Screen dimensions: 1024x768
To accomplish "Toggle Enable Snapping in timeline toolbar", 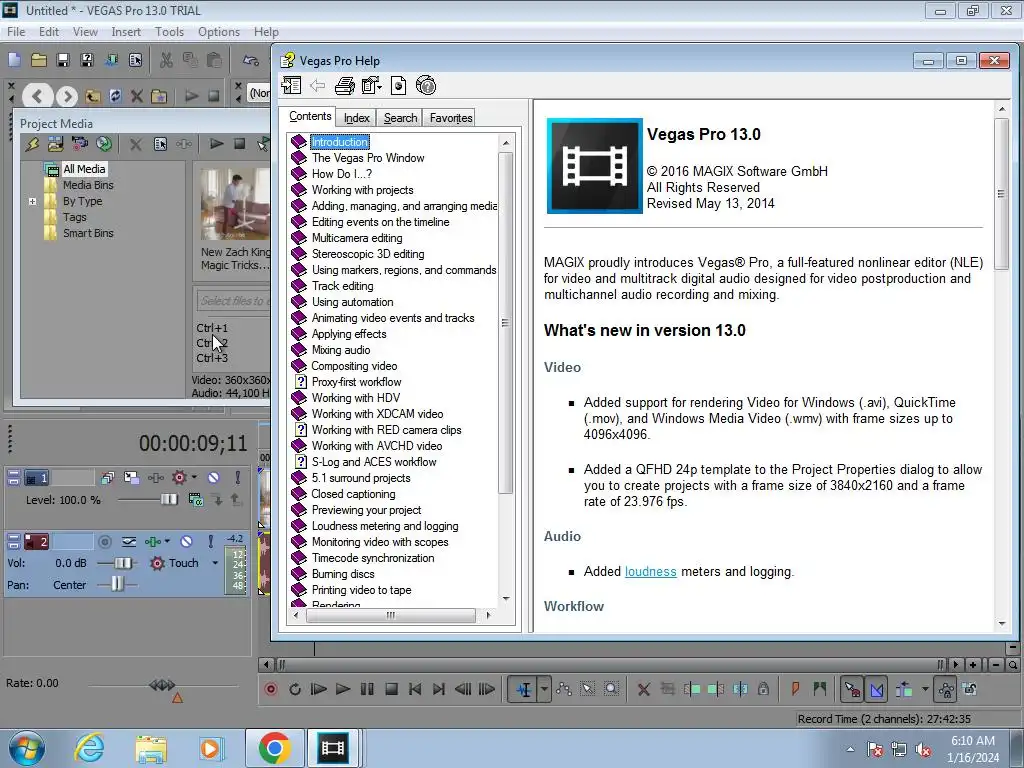I will (x=852, y=689).
